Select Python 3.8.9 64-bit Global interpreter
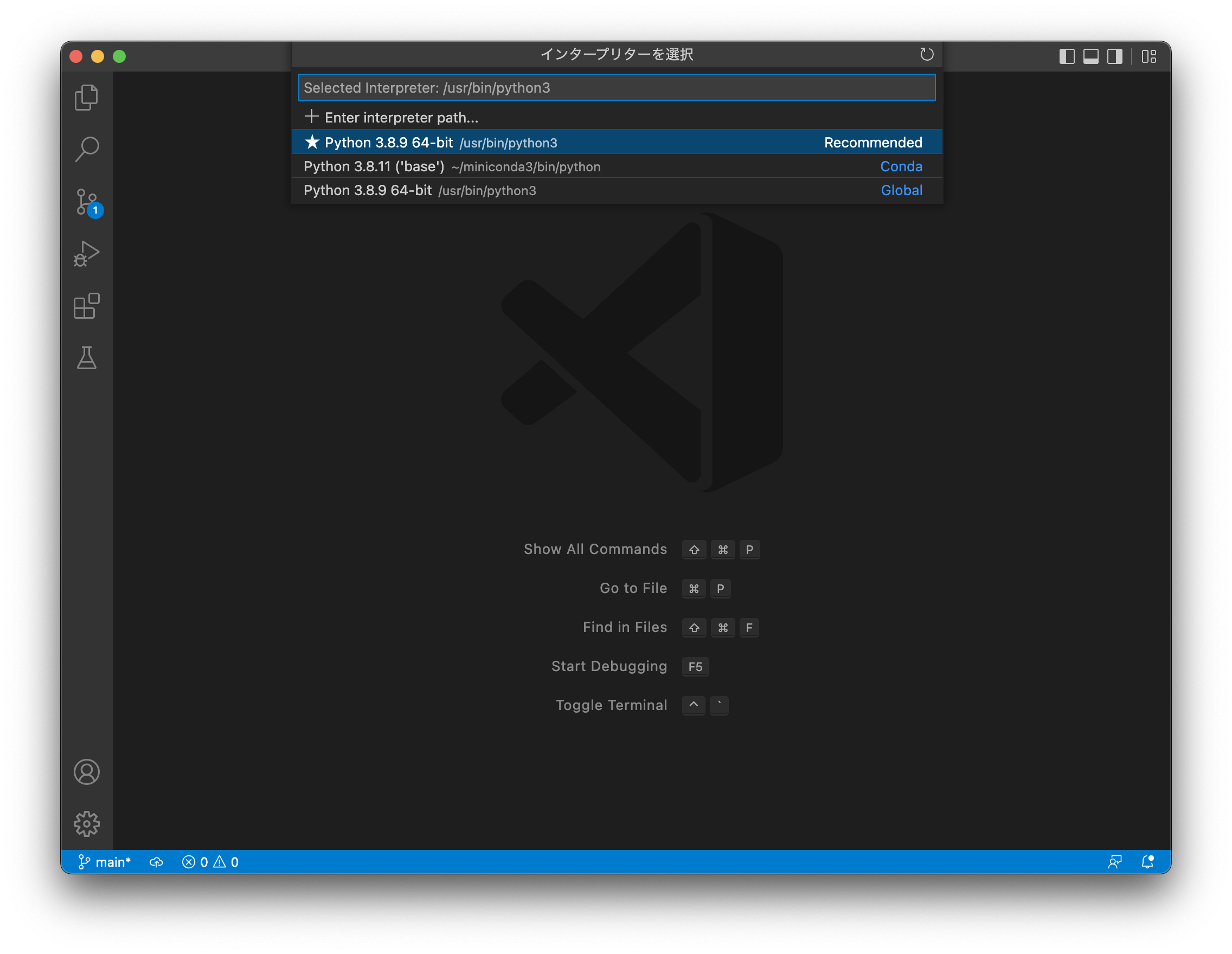Image resolution: width=1232 pixels, height=954 pixels. click(617, 190)
